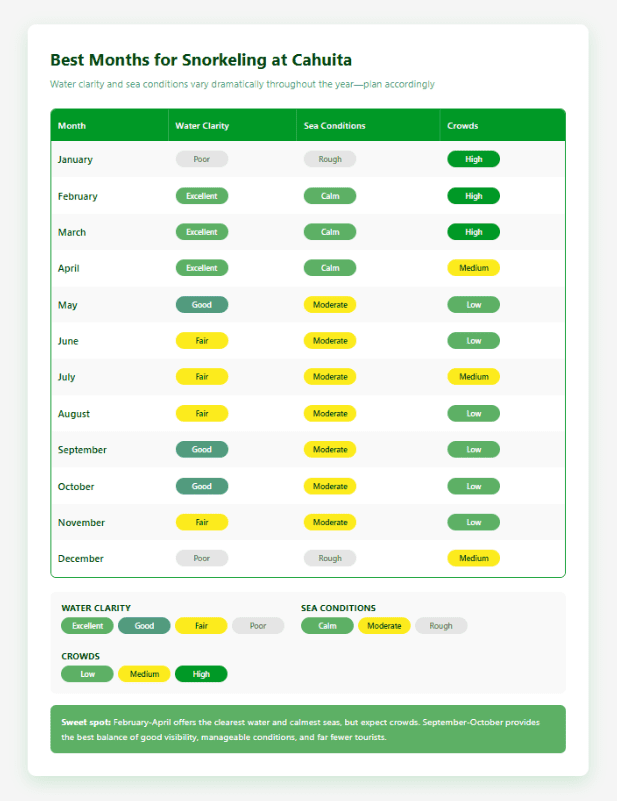Click the Crowds column header
Image resolution: width=617 pixels, height=801 pixels.
coord(463,126)
